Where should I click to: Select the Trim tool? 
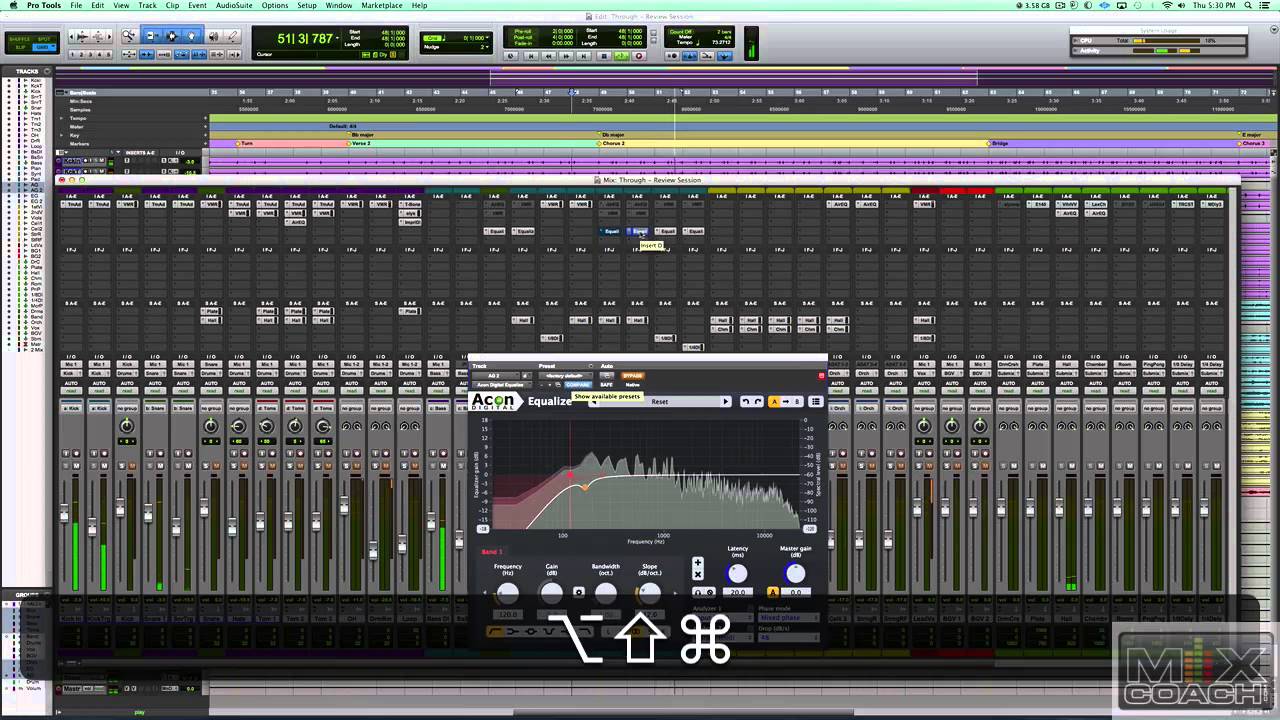click(x=152, y=36)
